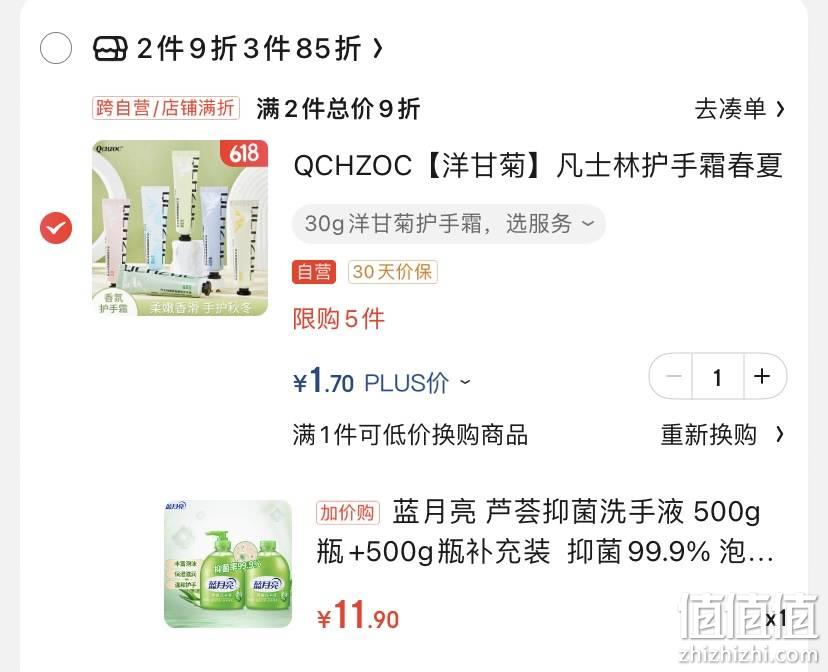Click the store icon beside 2件9折
This screenshot has height=672, width=828.
coord(110,49)
